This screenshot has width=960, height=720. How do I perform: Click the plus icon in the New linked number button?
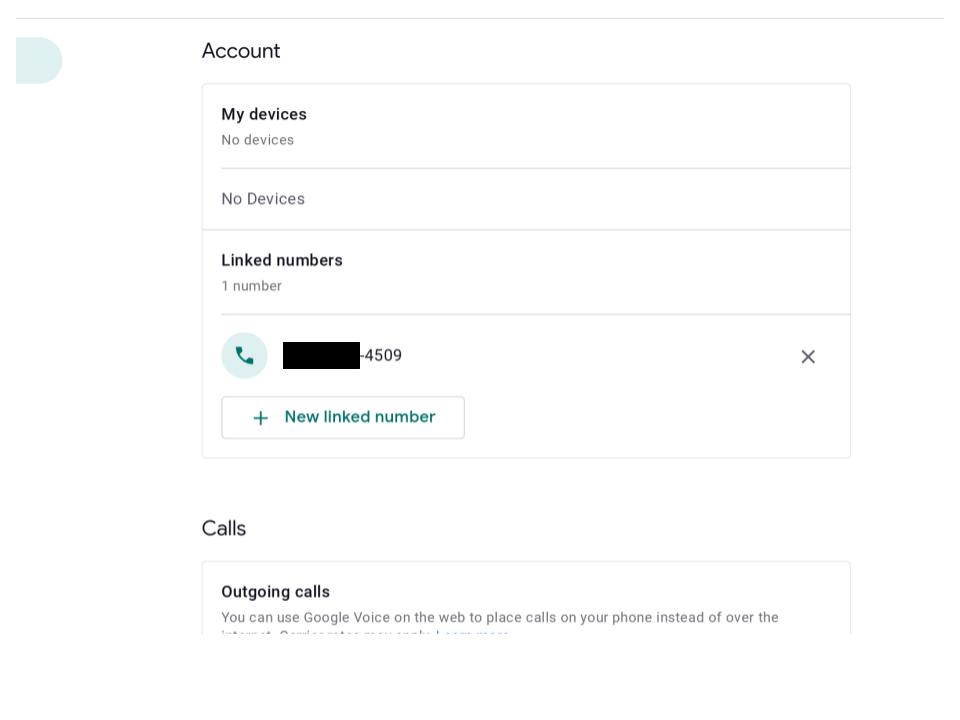pos(261,418)
